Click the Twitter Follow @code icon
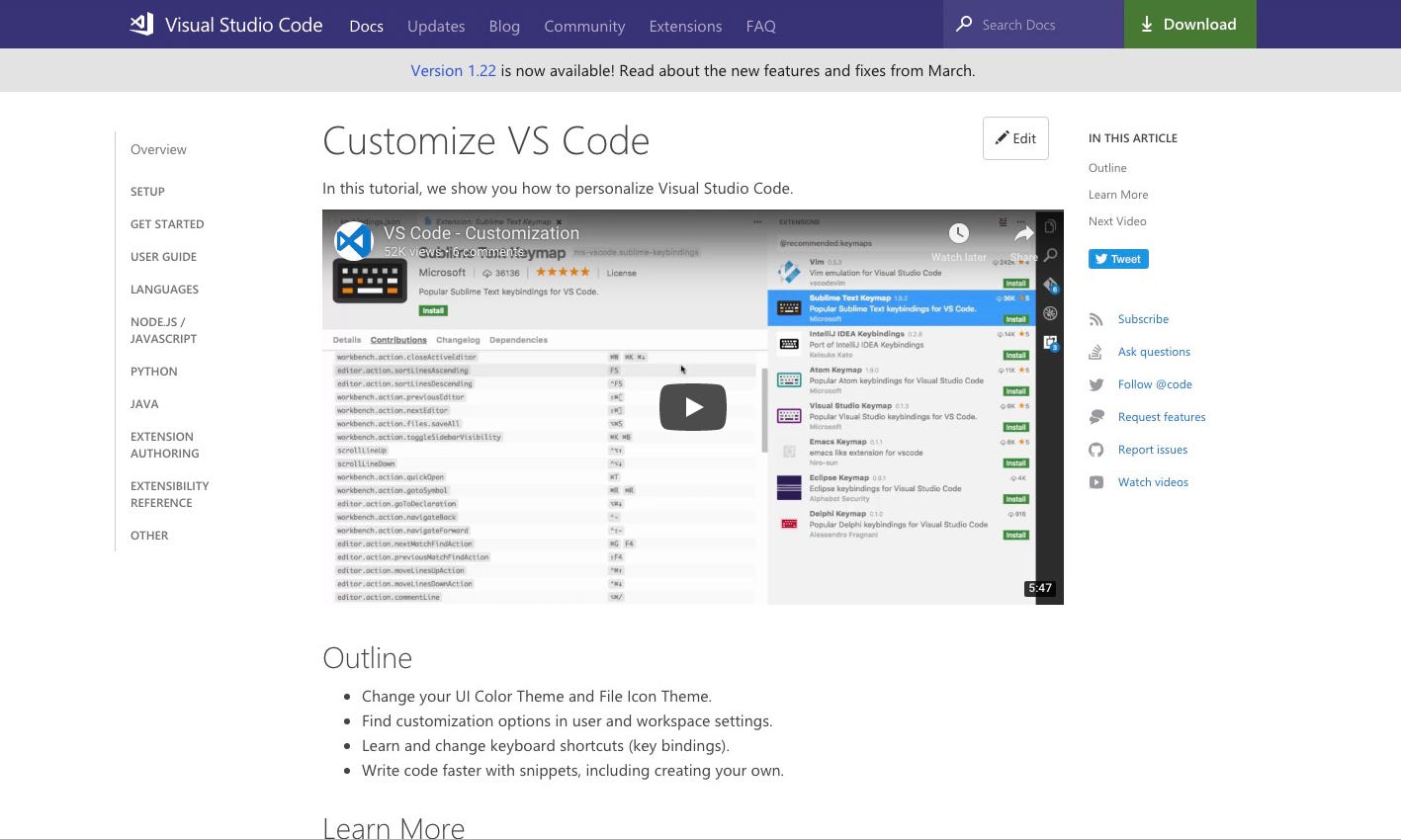This screenshot has width=1401, height=840. (1095, 384)
